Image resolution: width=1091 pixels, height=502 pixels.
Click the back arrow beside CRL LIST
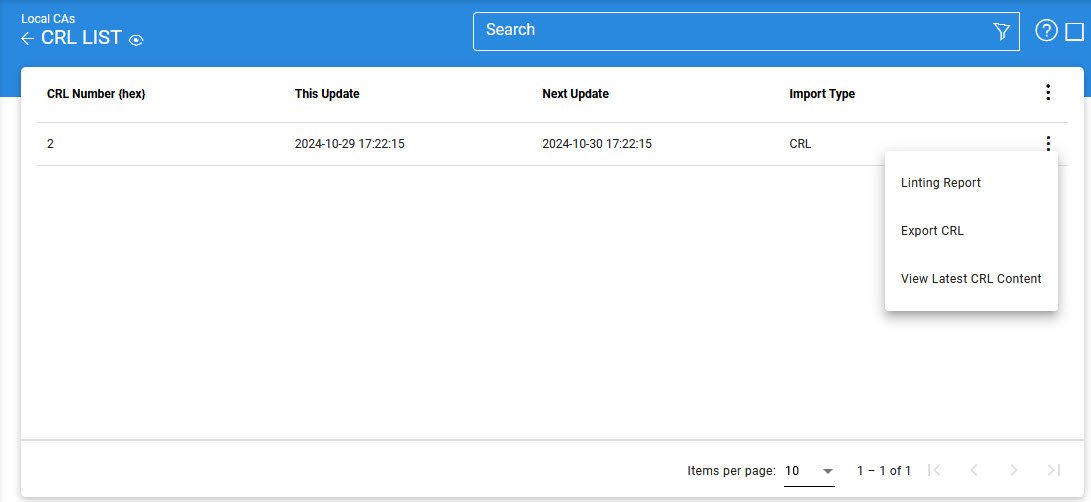pyautogui.click(x=28, y=39)
